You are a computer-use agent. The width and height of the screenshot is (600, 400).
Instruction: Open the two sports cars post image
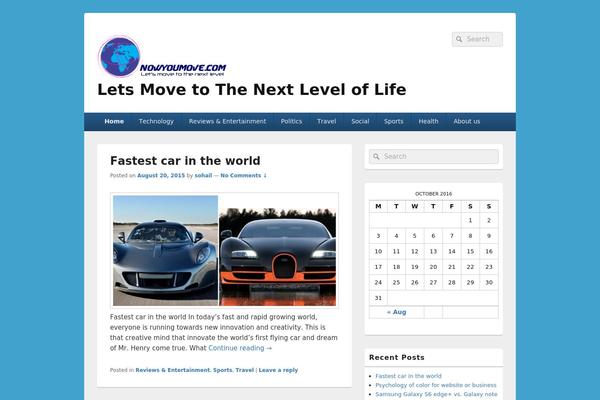point(224,251)
